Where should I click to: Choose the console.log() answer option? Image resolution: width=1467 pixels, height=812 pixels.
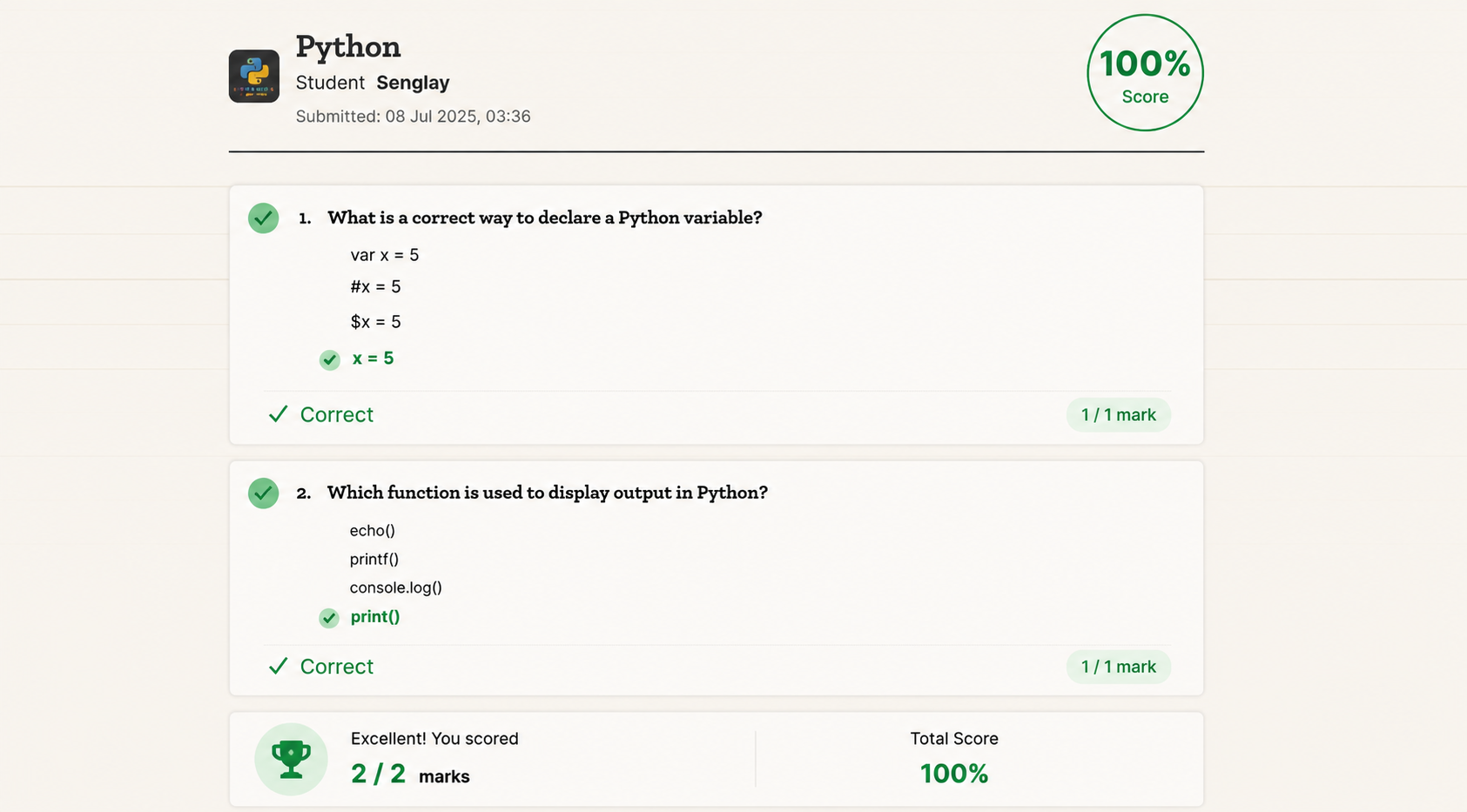[x=395, y=588]
